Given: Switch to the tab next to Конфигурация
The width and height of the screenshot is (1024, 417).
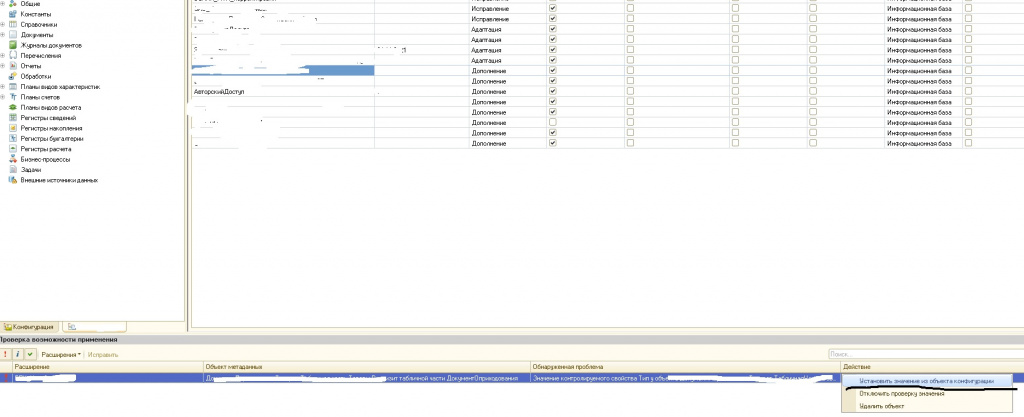Looking at the screenshot, I should coord(95,326).
